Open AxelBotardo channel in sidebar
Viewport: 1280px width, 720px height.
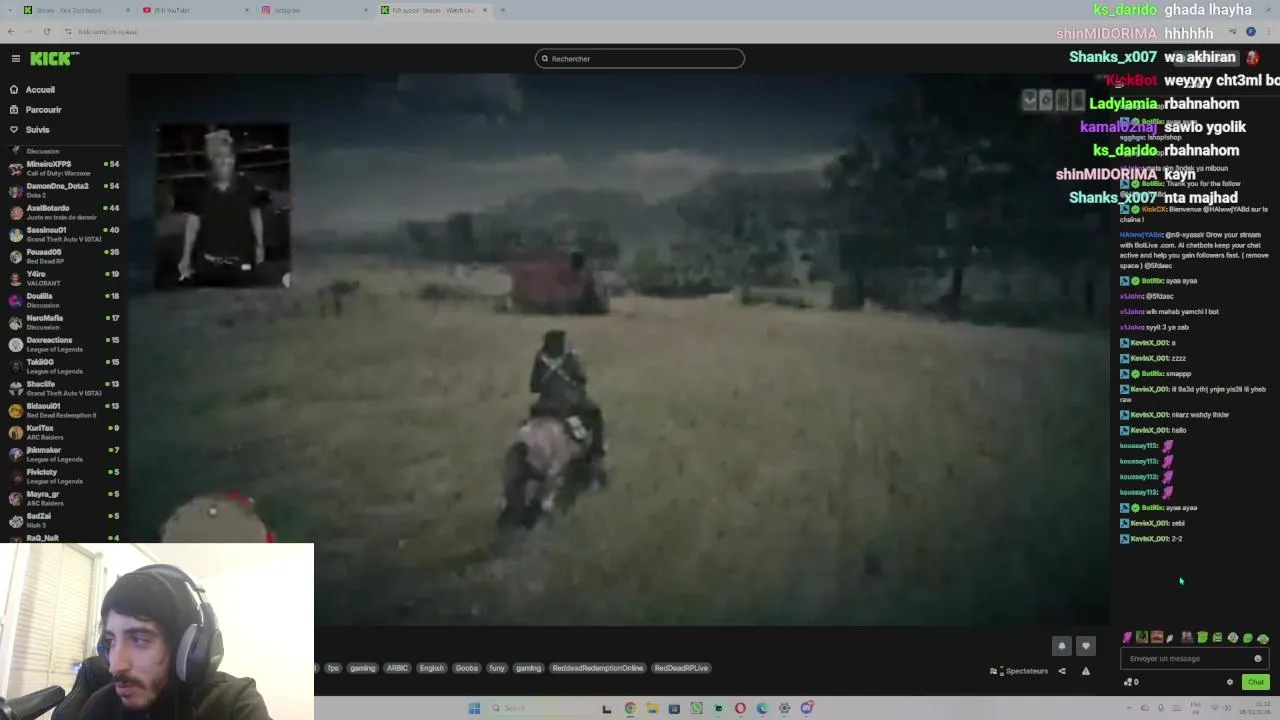click(x=62, y=212)
